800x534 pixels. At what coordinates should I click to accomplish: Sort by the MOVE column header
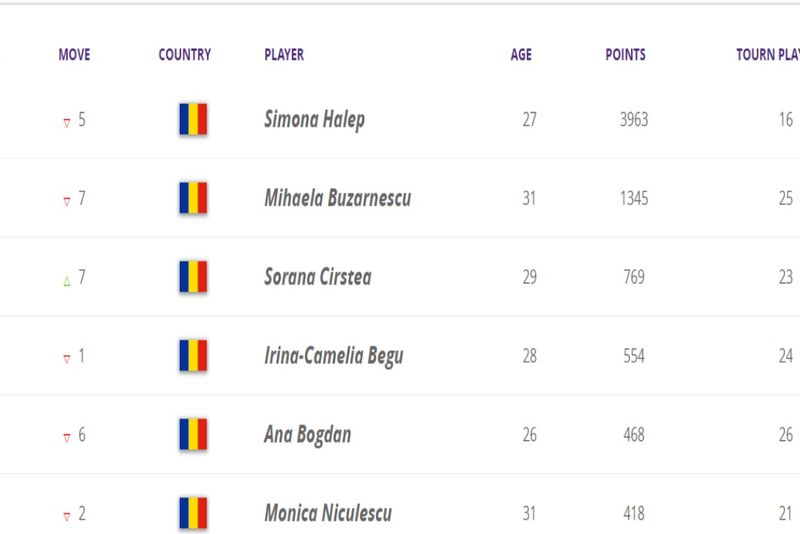pos(74,55)
